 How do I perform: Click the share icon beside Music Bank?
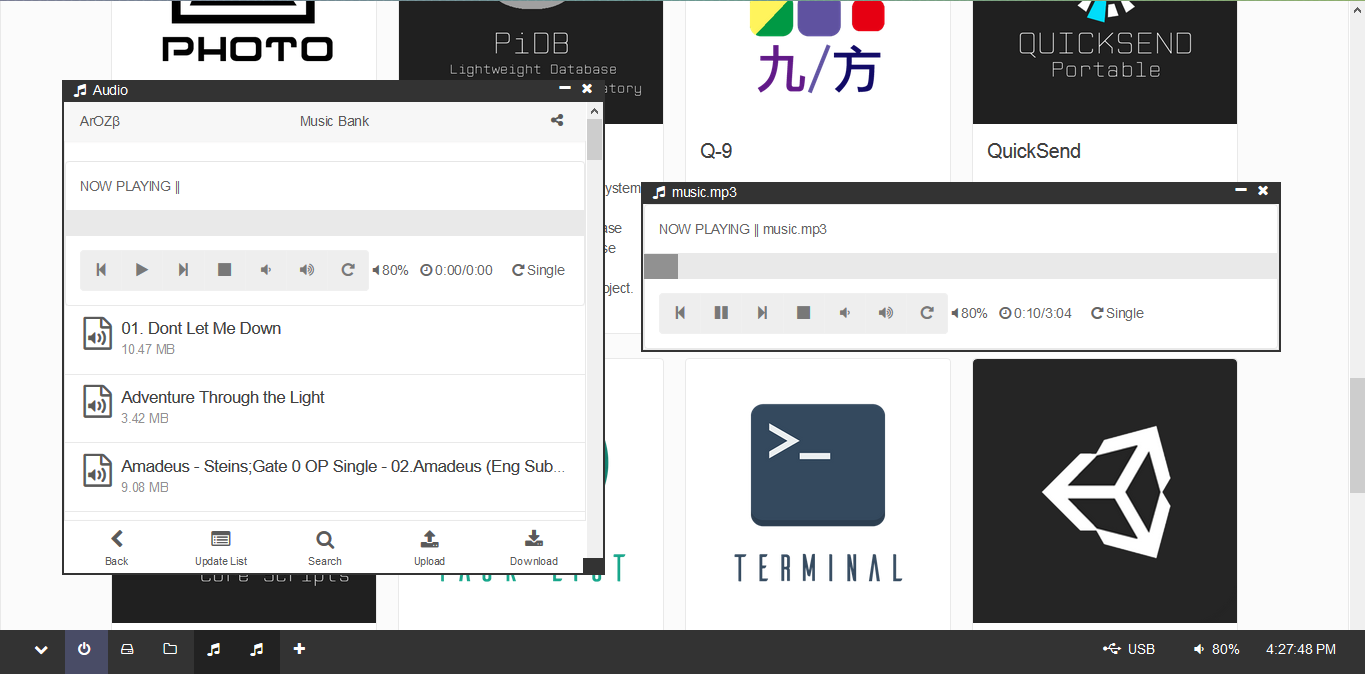557,121
